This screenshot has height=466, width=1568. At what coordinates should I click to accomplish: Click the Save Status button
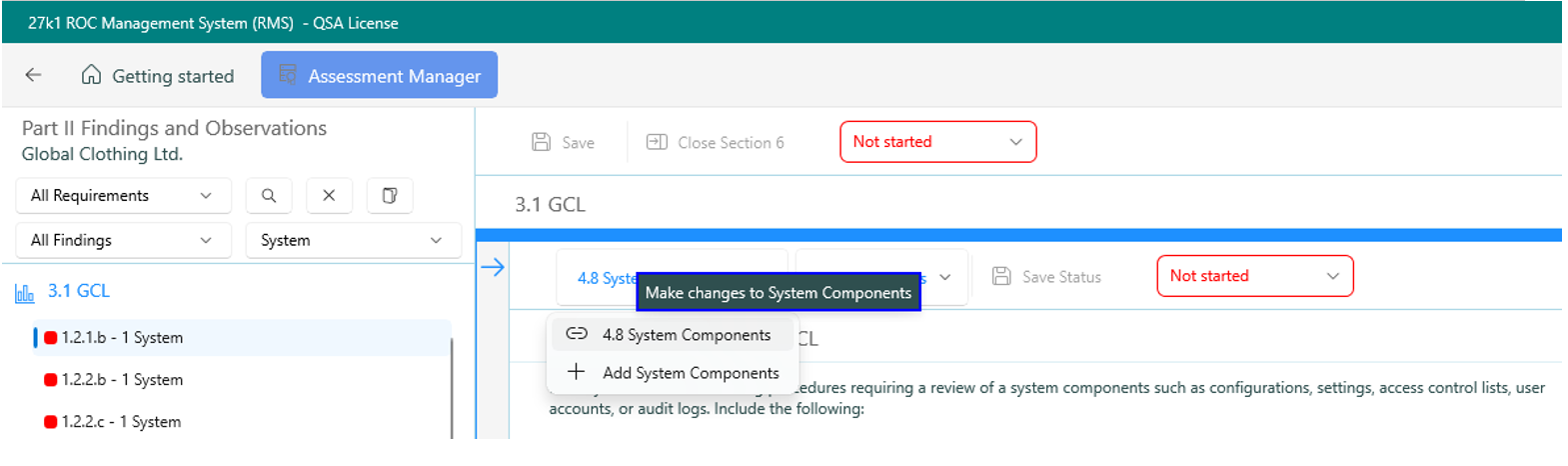(1047, 277)
